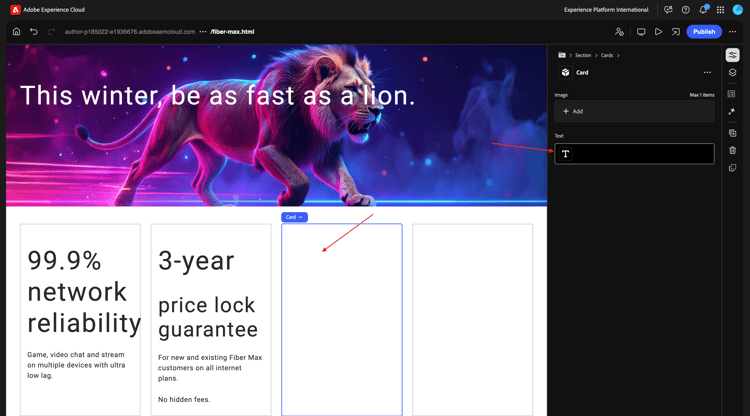Add an image to the Card
This screenshot has height=416, width=750.
[634, 111]
